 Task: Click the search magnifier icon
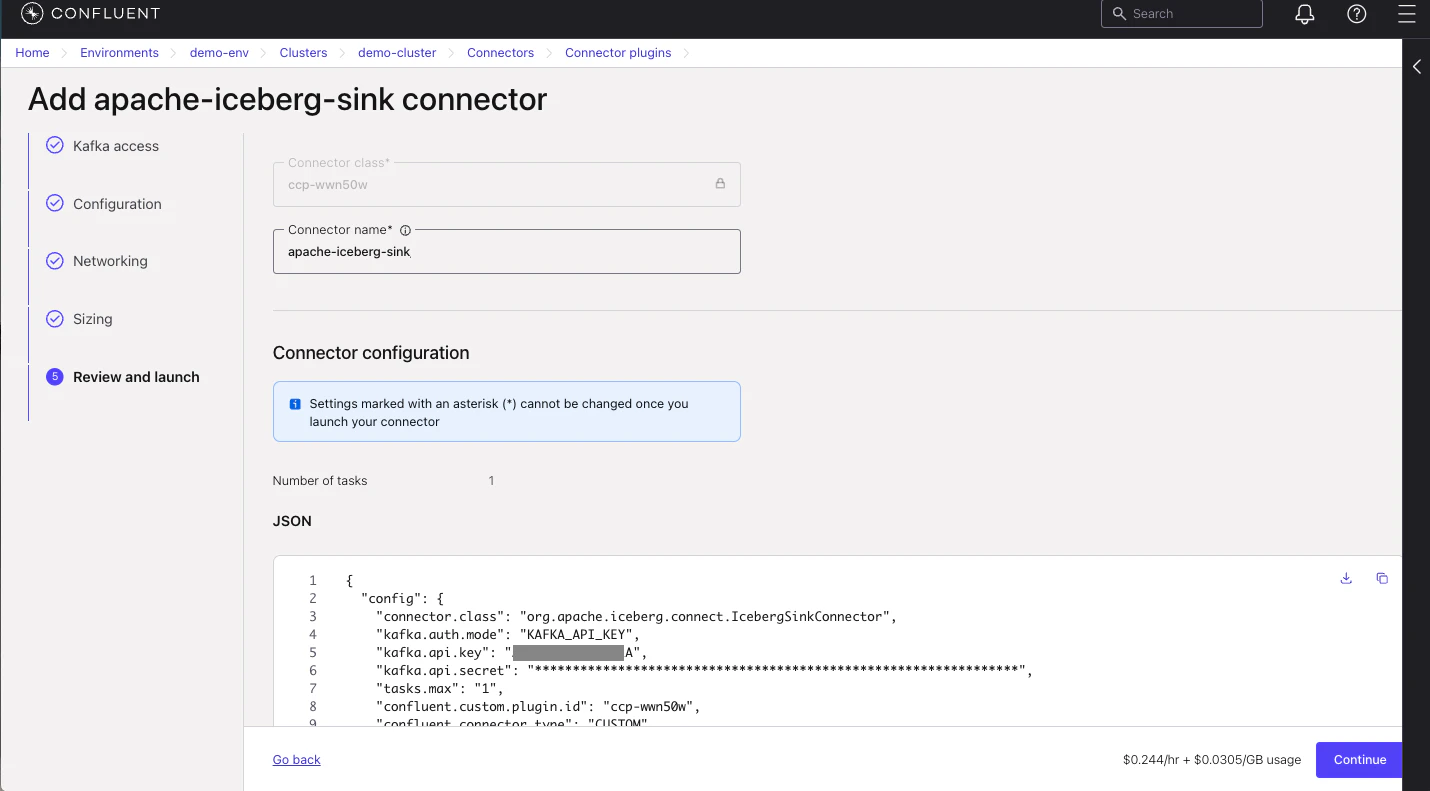coord(1120,14)
